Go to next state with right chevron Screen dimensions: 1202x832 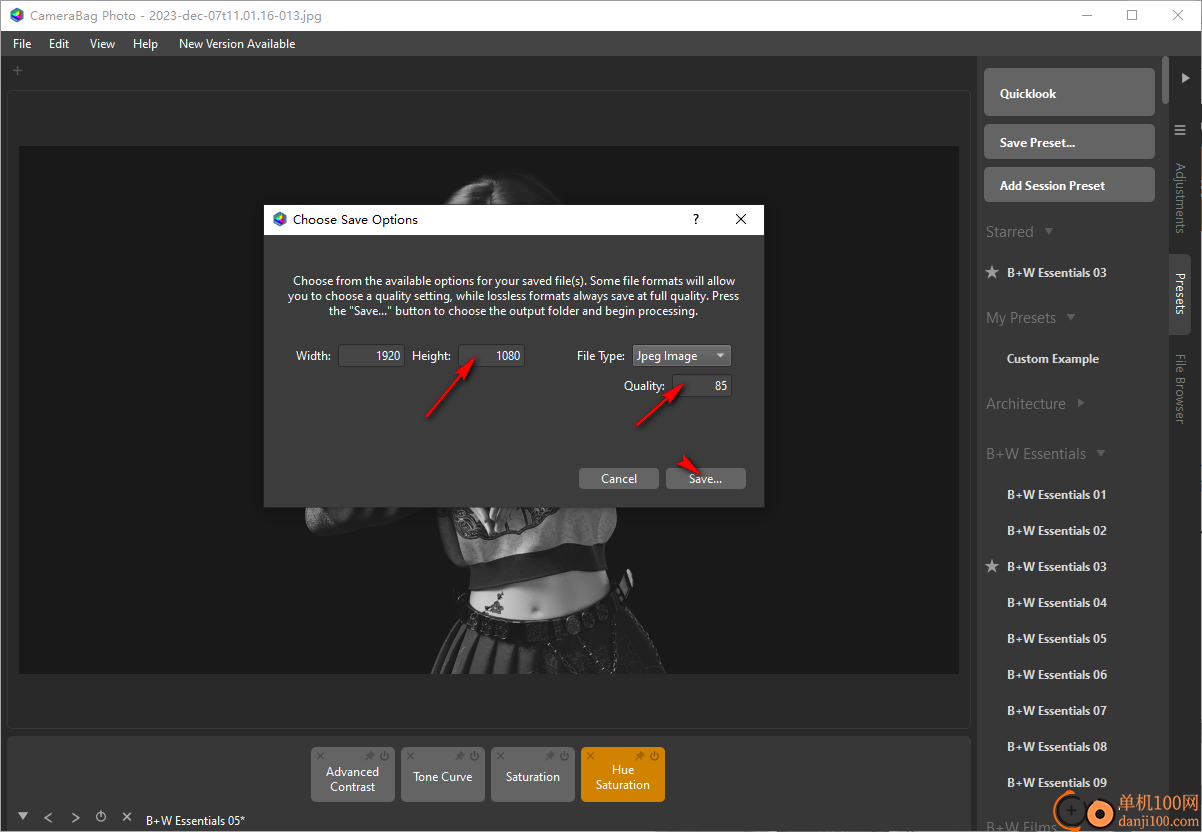click(x=75, y=817)
